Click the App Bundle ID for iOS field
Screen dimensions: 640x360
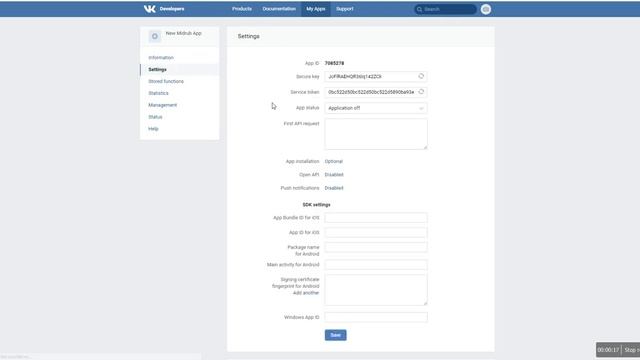(x=376, y=218)
